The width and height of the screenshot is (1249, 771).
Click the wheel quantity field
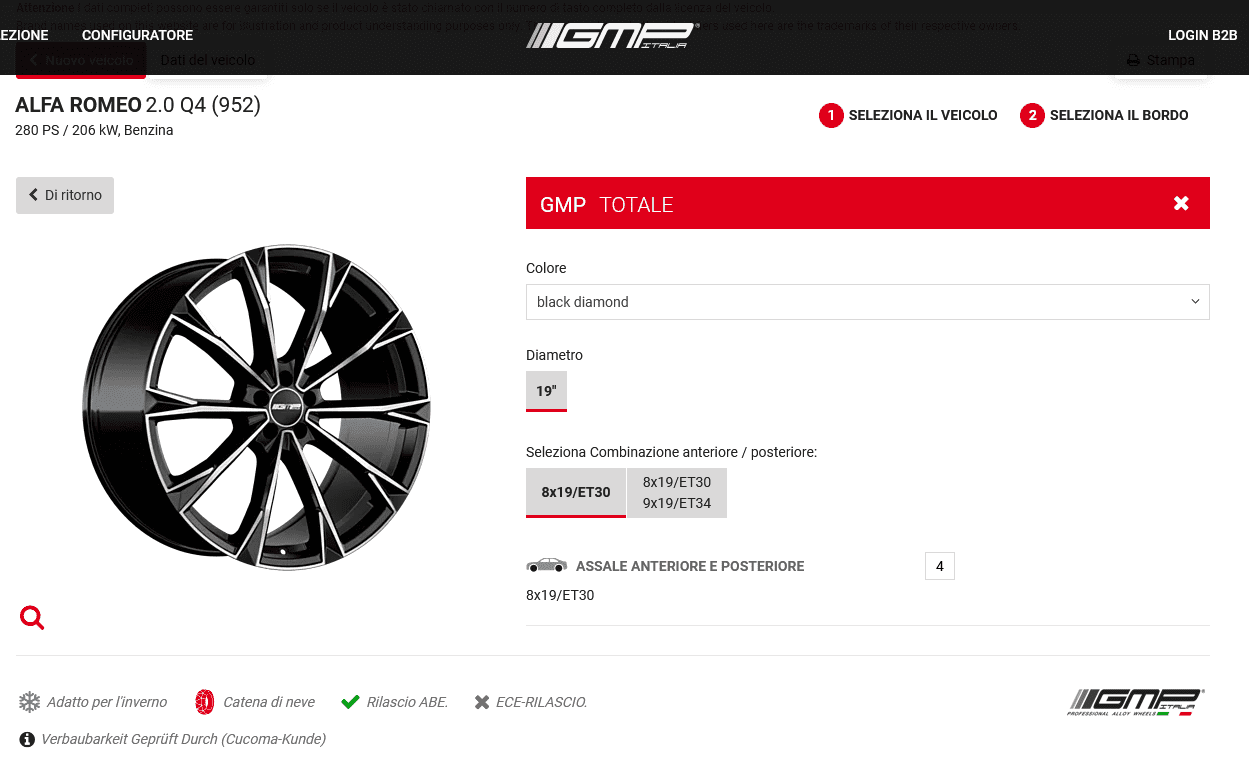(940, 566)
